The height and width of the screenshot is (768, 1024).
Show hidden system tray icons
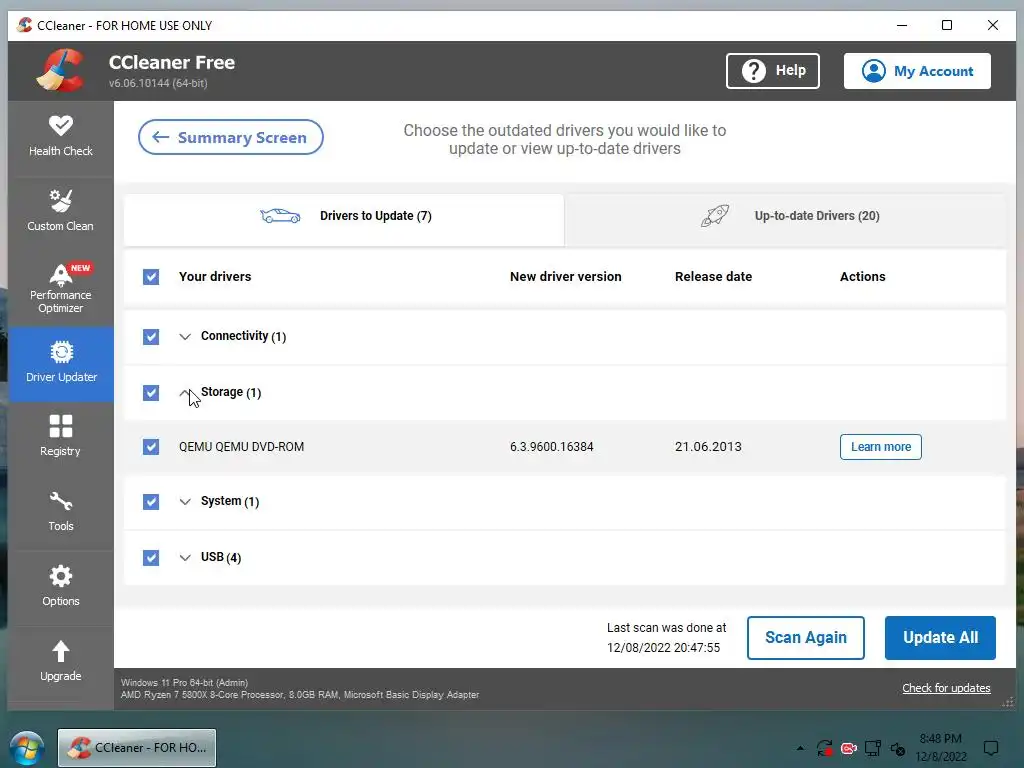[x=800, y=748]
